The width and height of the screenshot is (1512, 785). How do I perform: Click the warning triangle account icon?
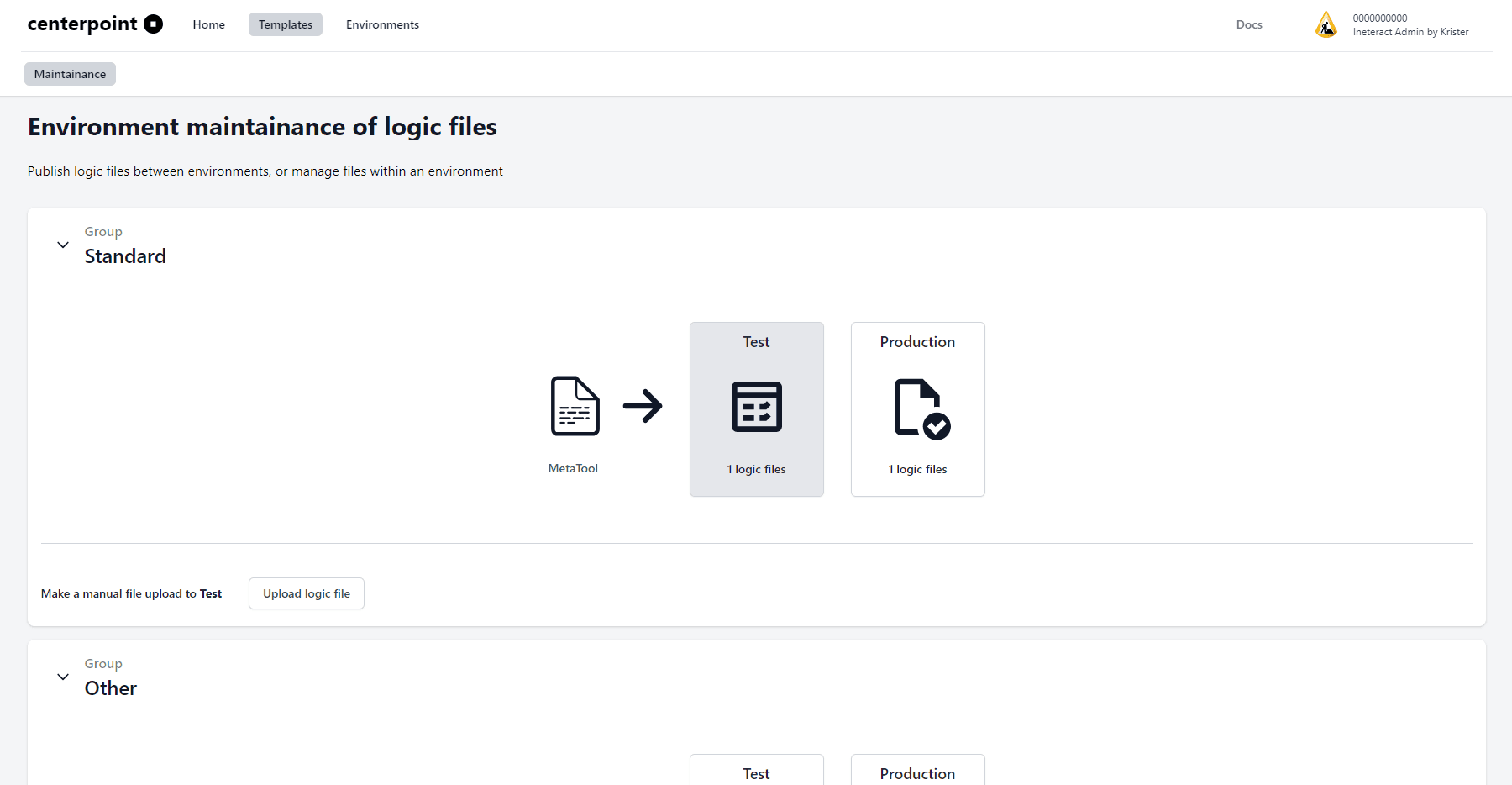(x=1326, y=24)
